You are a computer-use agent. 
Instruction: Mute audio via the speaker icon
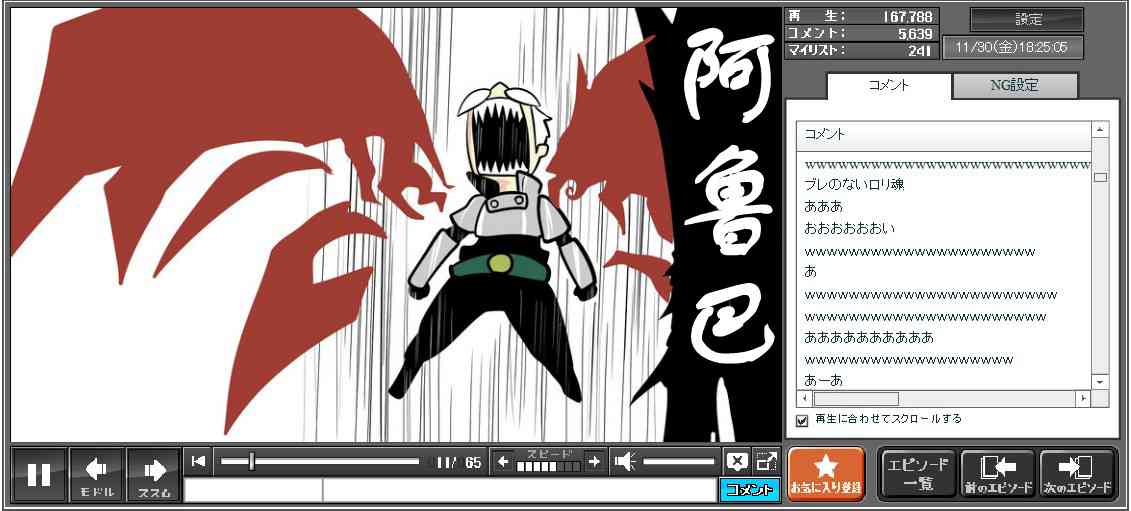[625, 461]
